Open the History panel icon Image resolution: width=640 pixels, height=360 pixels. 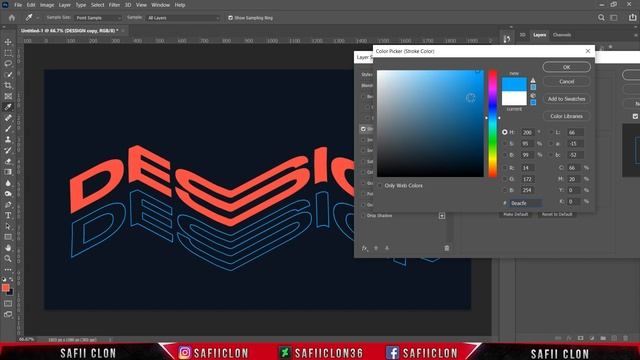point(507,39)
